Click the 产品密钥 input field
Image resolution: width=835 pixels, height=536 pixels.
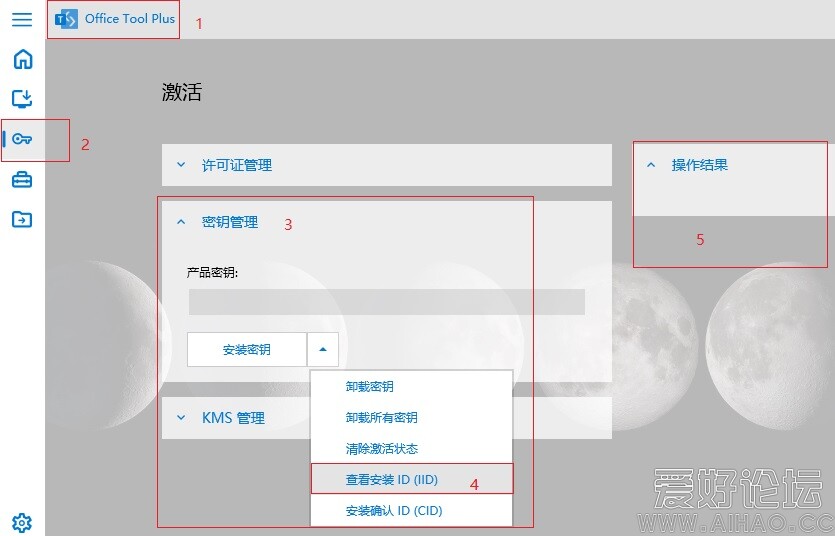pos(386,302)
